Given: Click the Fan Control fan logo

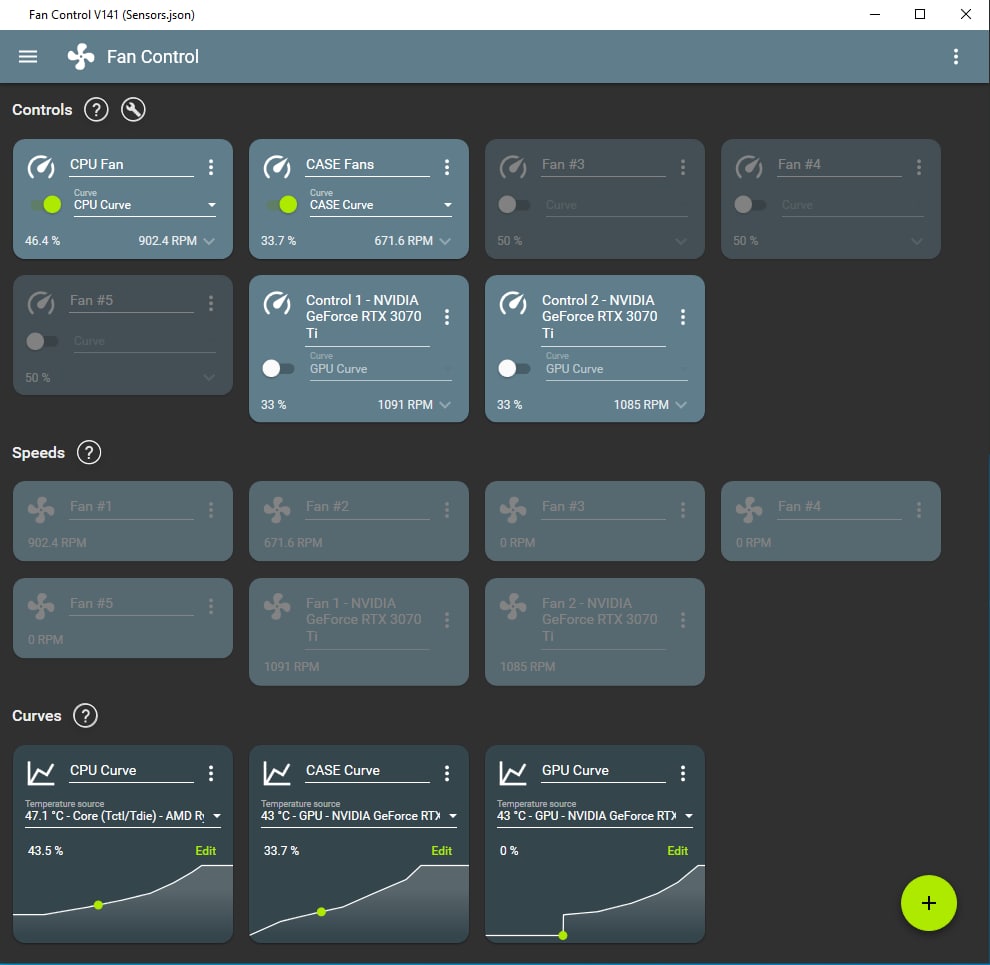Looking at the screenshot, I should coord(81,57).
